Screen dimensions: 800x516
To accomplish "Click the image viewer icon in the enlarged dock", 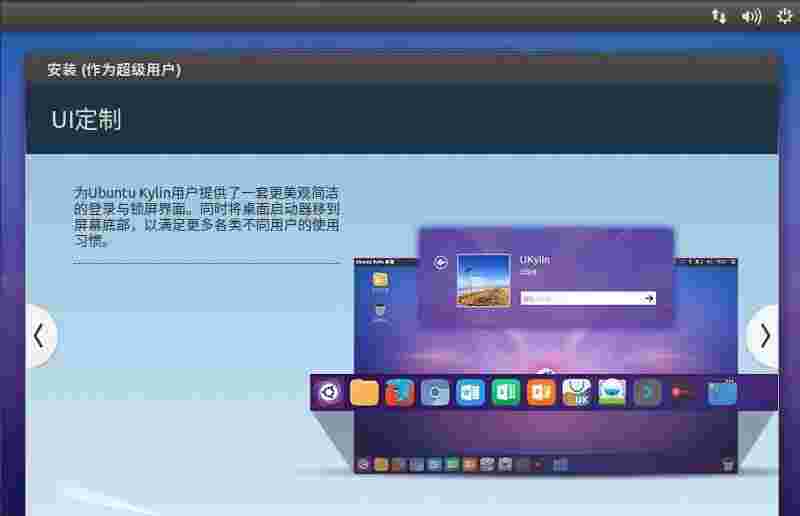I will tap(612, 392).
